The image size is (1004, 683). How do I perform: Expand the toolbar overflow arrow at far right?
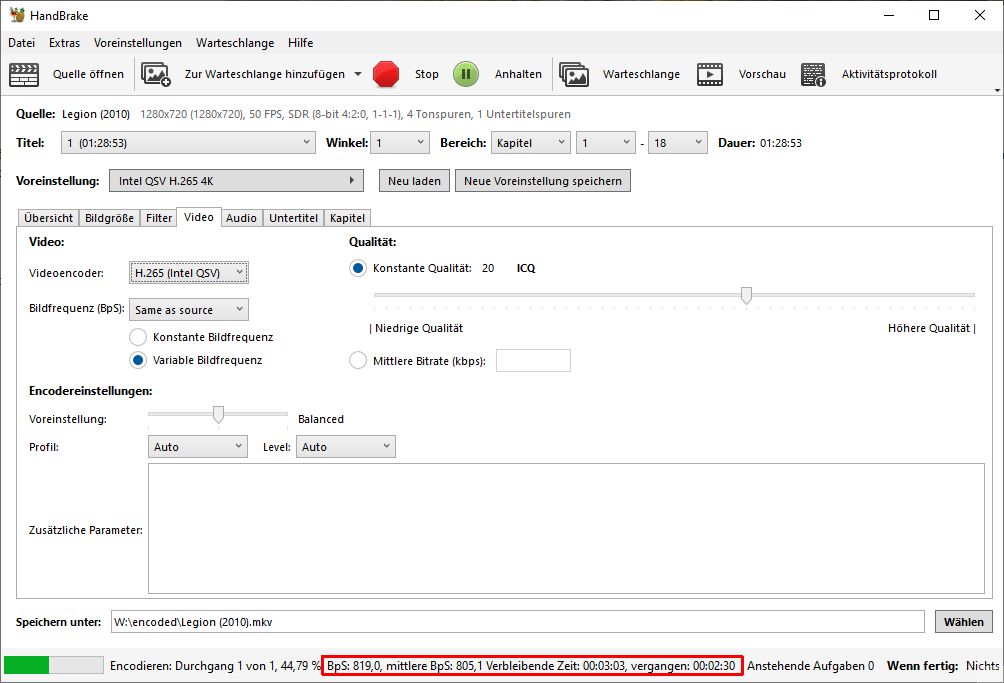(x=997, y=90)
